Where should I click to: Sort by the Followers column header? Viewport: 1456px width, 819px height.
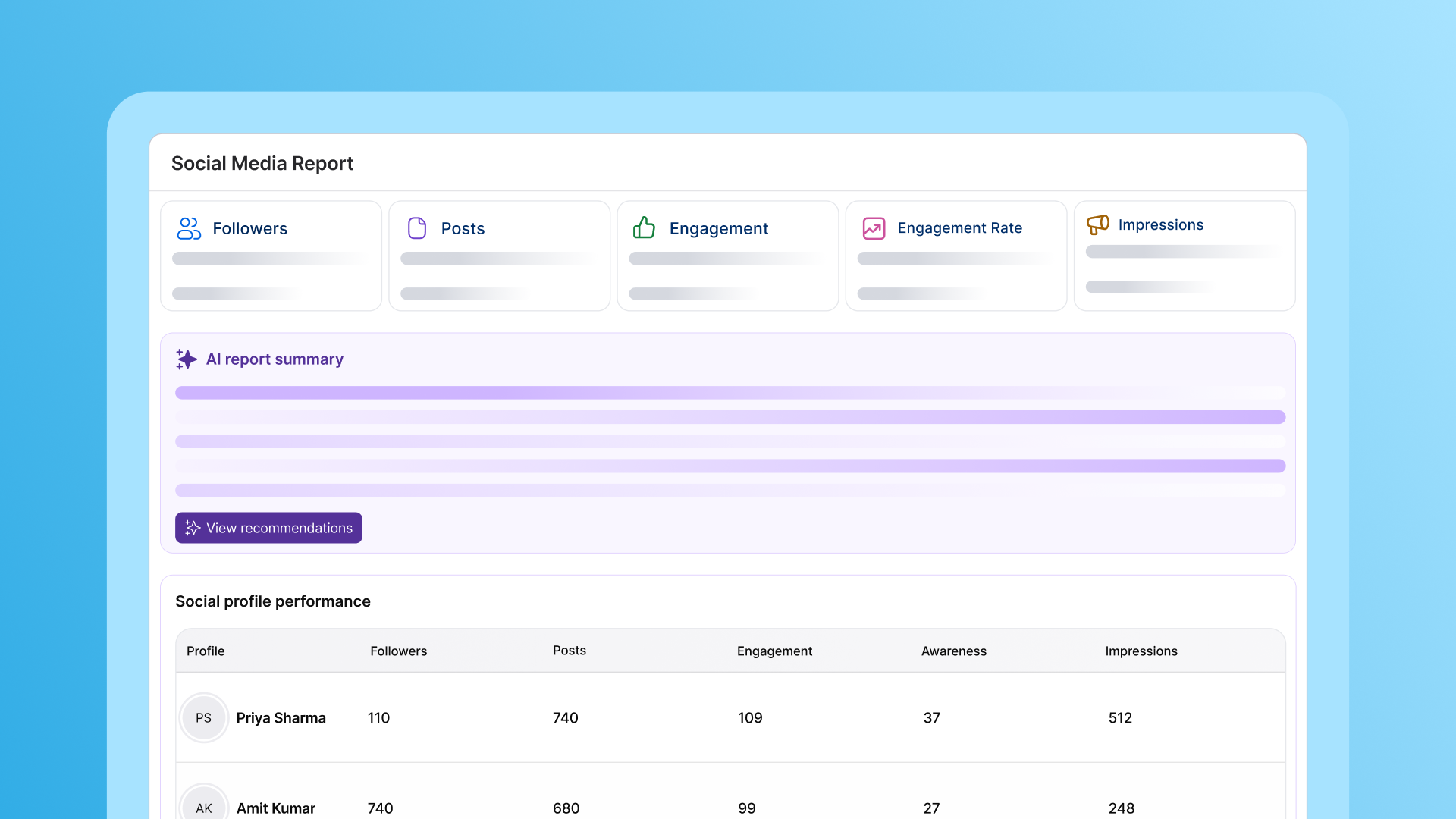[399, 651]
